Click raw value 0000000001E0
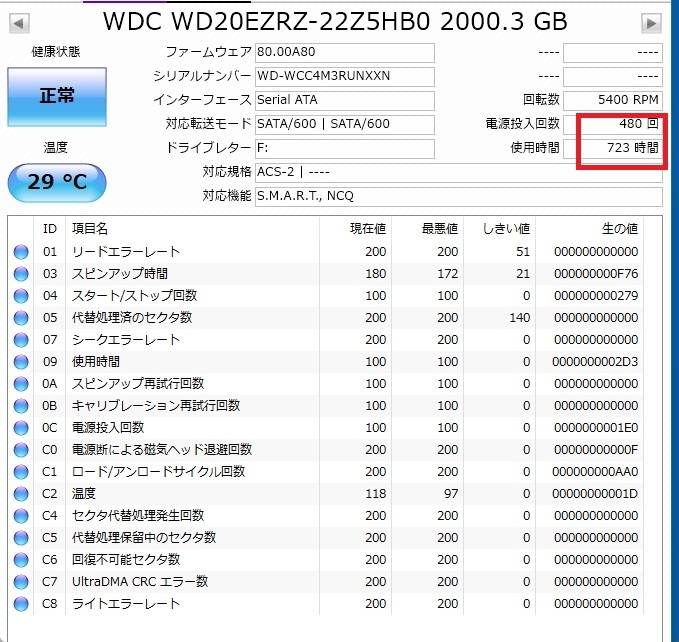 [596, 428]
